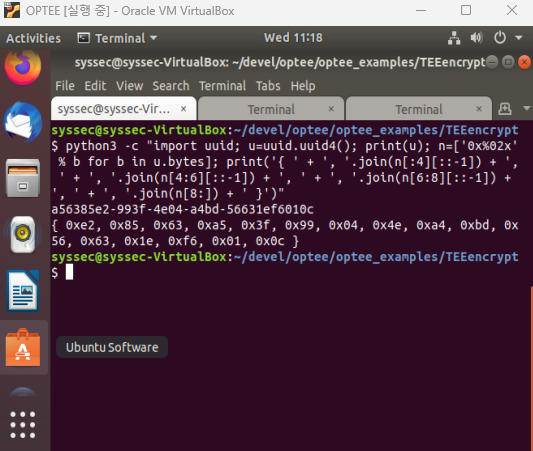
Task: Maximize the terminal window
Action: [x=508, y=62]
